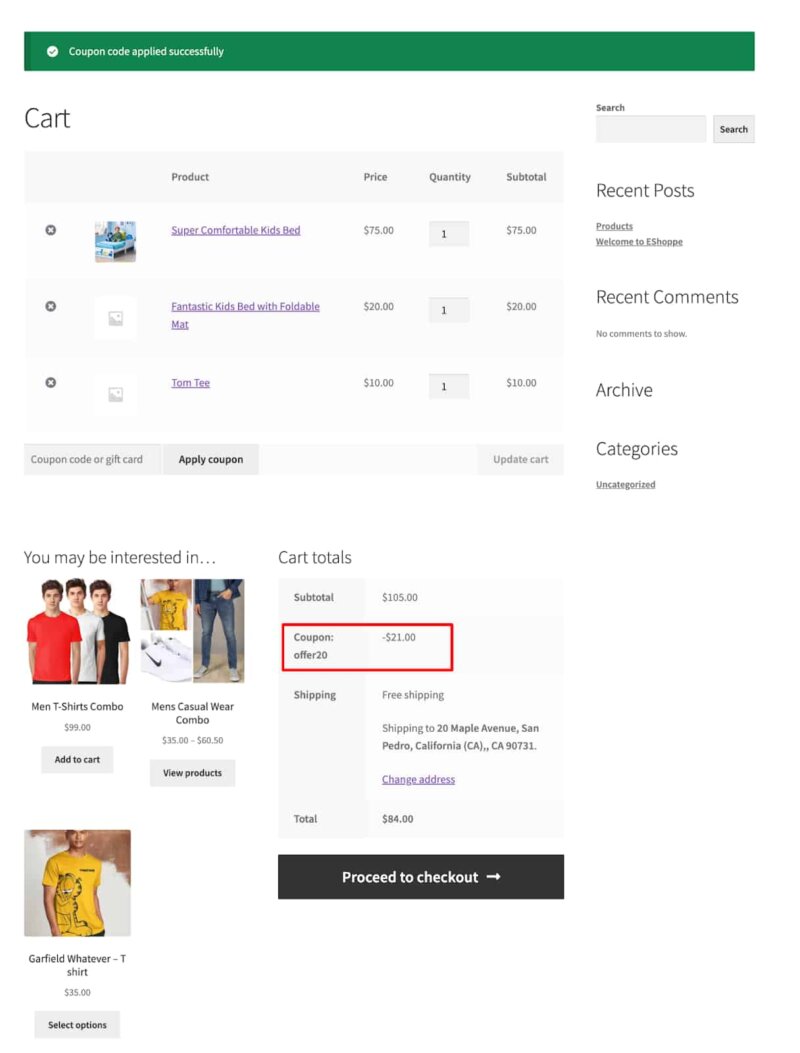
Task: Select options for Garfield Whatever T shirt
Action: pos(77,1024)
